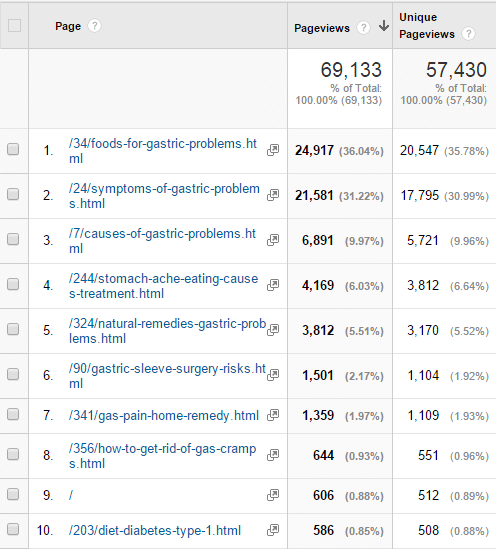Screen dimensions: 496x552
Task: Open the root "/" page link in row 9
Action: [x=71, y=495]
